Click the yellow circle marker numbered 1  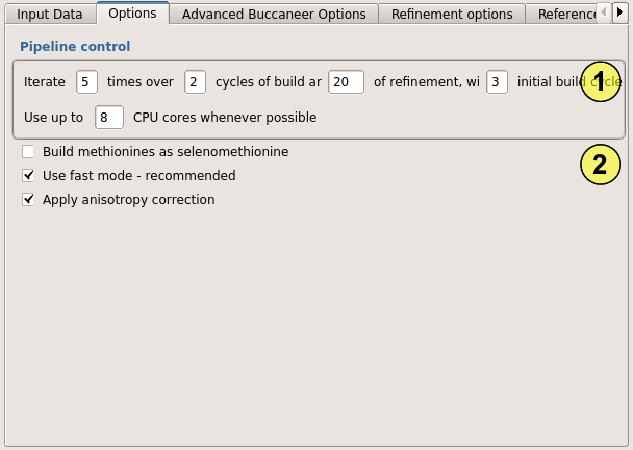(x=600, y=83)
